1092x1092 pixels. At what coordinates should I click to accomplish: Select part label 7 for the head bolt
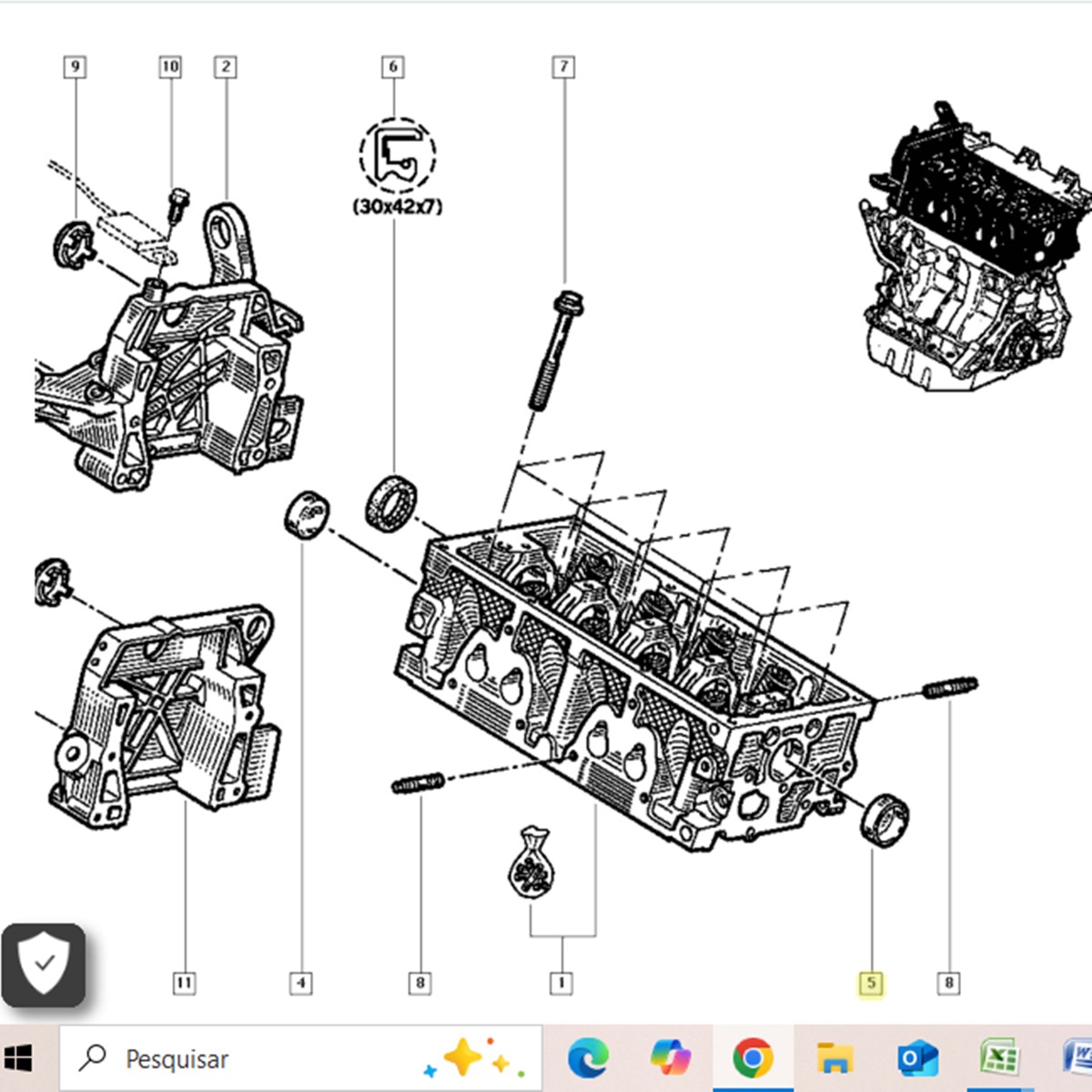pos(564,66)
